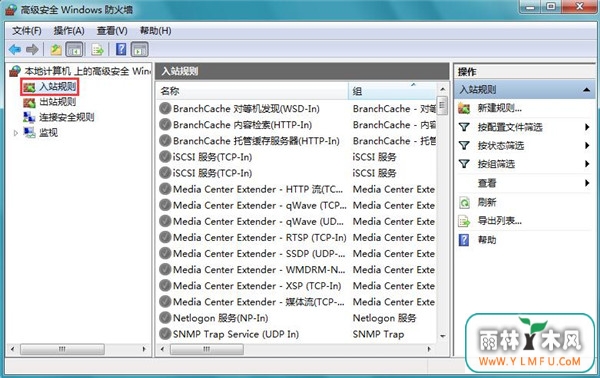This screenshot has width=600, height=378.
Task: Click the rules list vertical scrollbar down arrow
Action: pyautogui.click(x=442, y=336)
